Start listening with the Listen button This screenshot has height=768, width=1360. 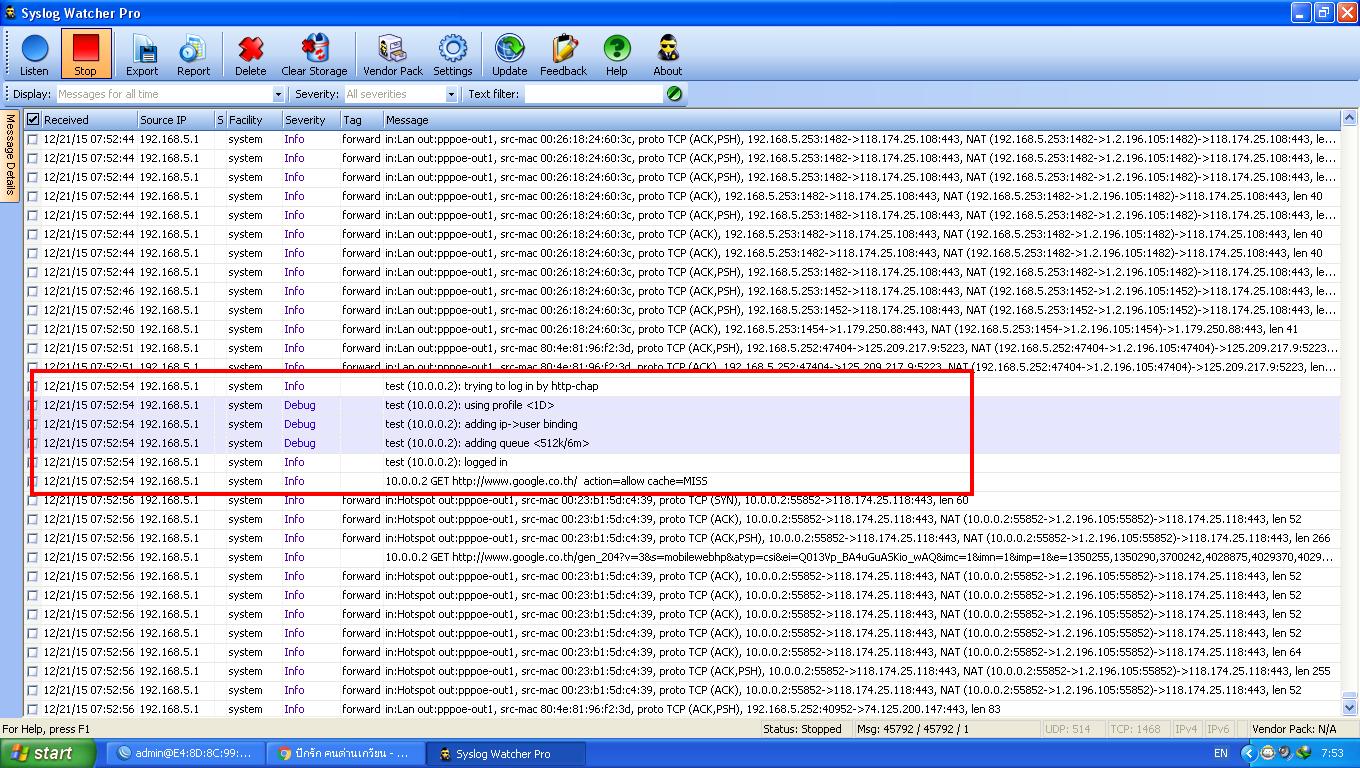34,54
